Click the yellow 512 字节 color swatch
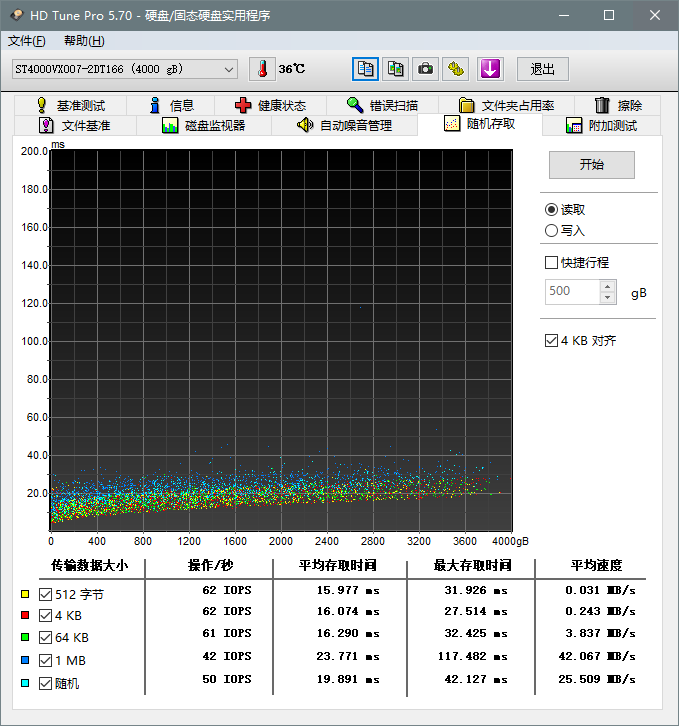 [25, 594]
